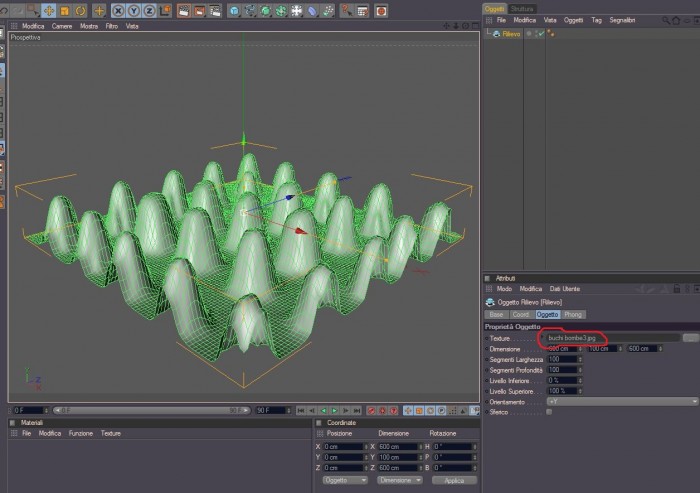Select the Scale tool icon
This screenshot has height=493, width=700.
click(x=65, y=11)
